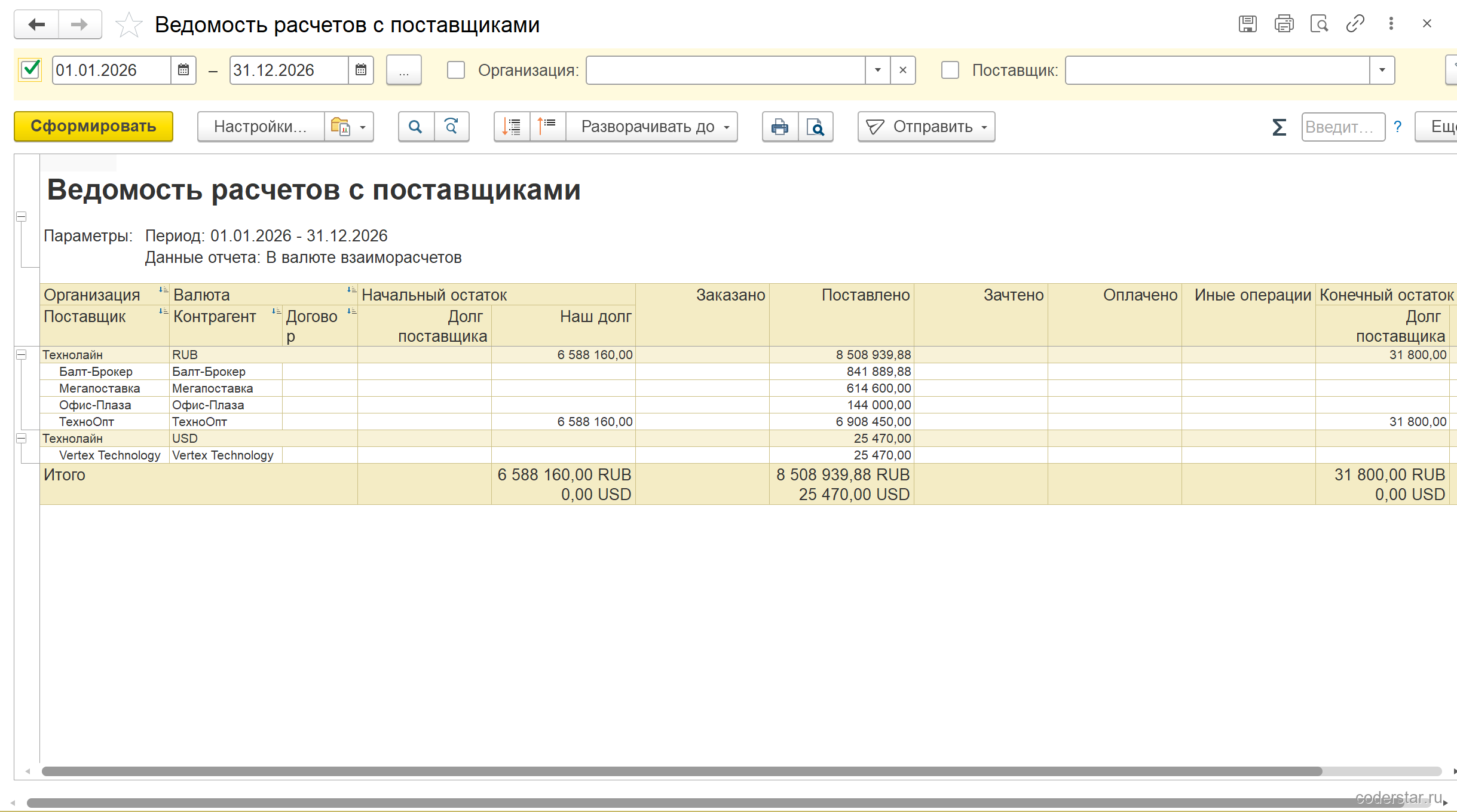
Task: Sort by Поставщик column icon
Action: (x=163, y=311)
